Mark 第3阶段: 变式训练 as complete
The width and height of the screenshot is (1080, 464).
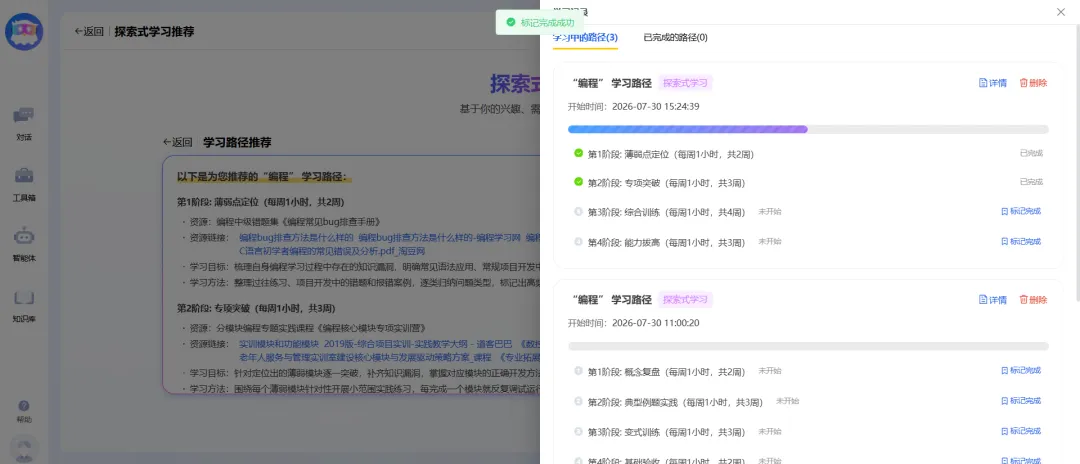1021,431
